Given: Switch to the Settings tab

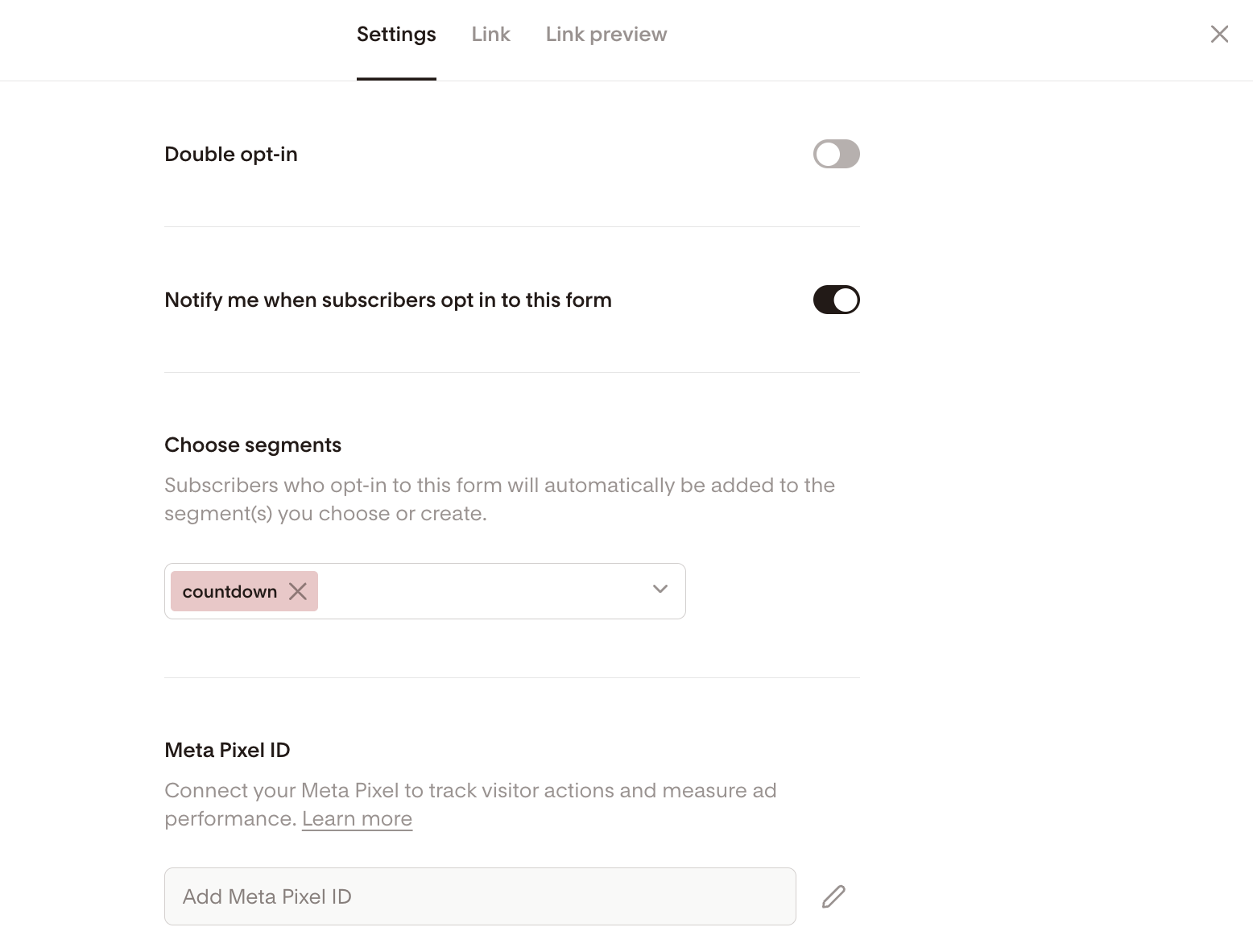Looking at the screenshot, I should (x=396, y=35).
